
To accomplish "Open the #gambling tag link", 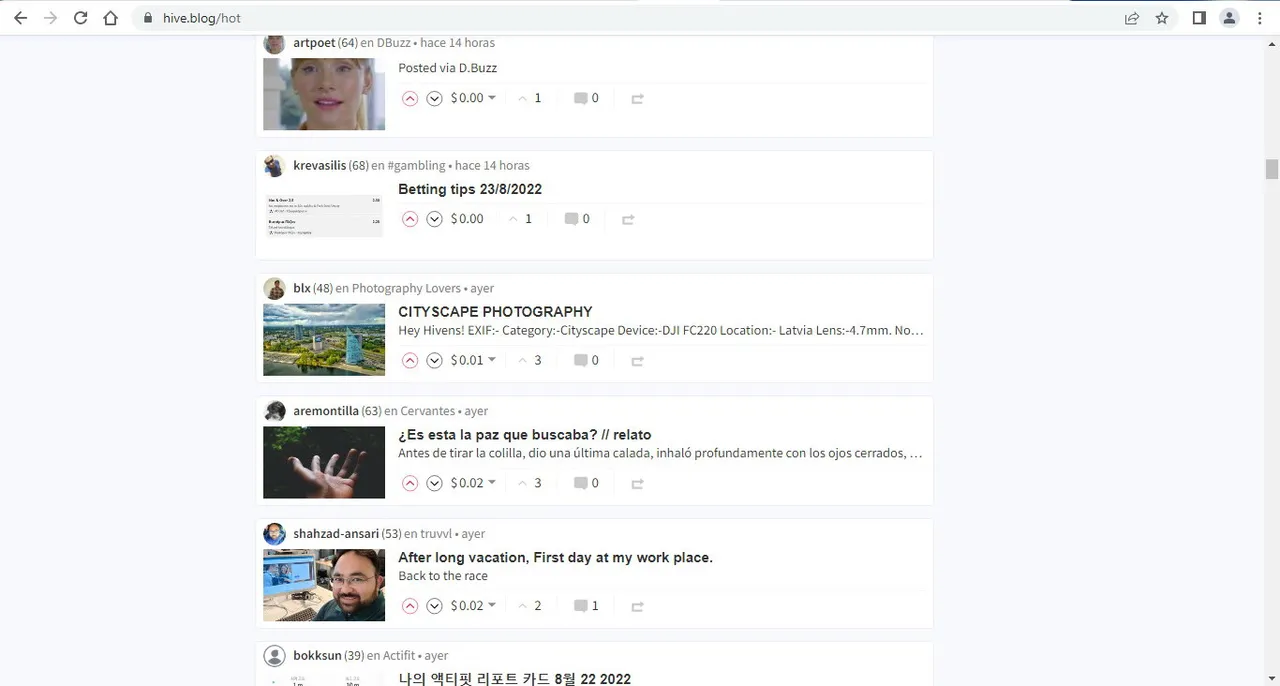I will pyautogui.click(x=416, y=165).
